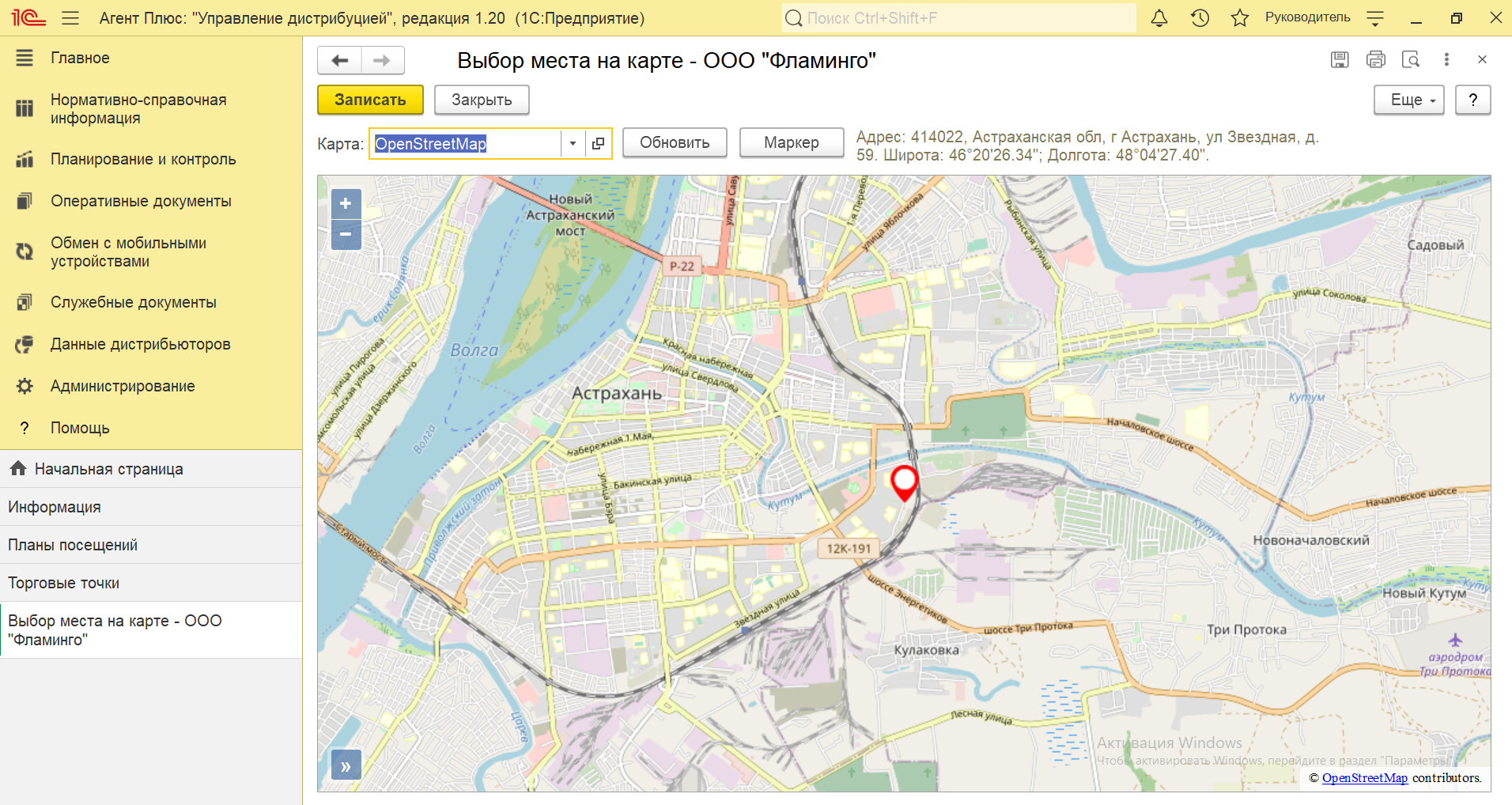Open the three-dot more options menu

click(x=1446, y=59)
